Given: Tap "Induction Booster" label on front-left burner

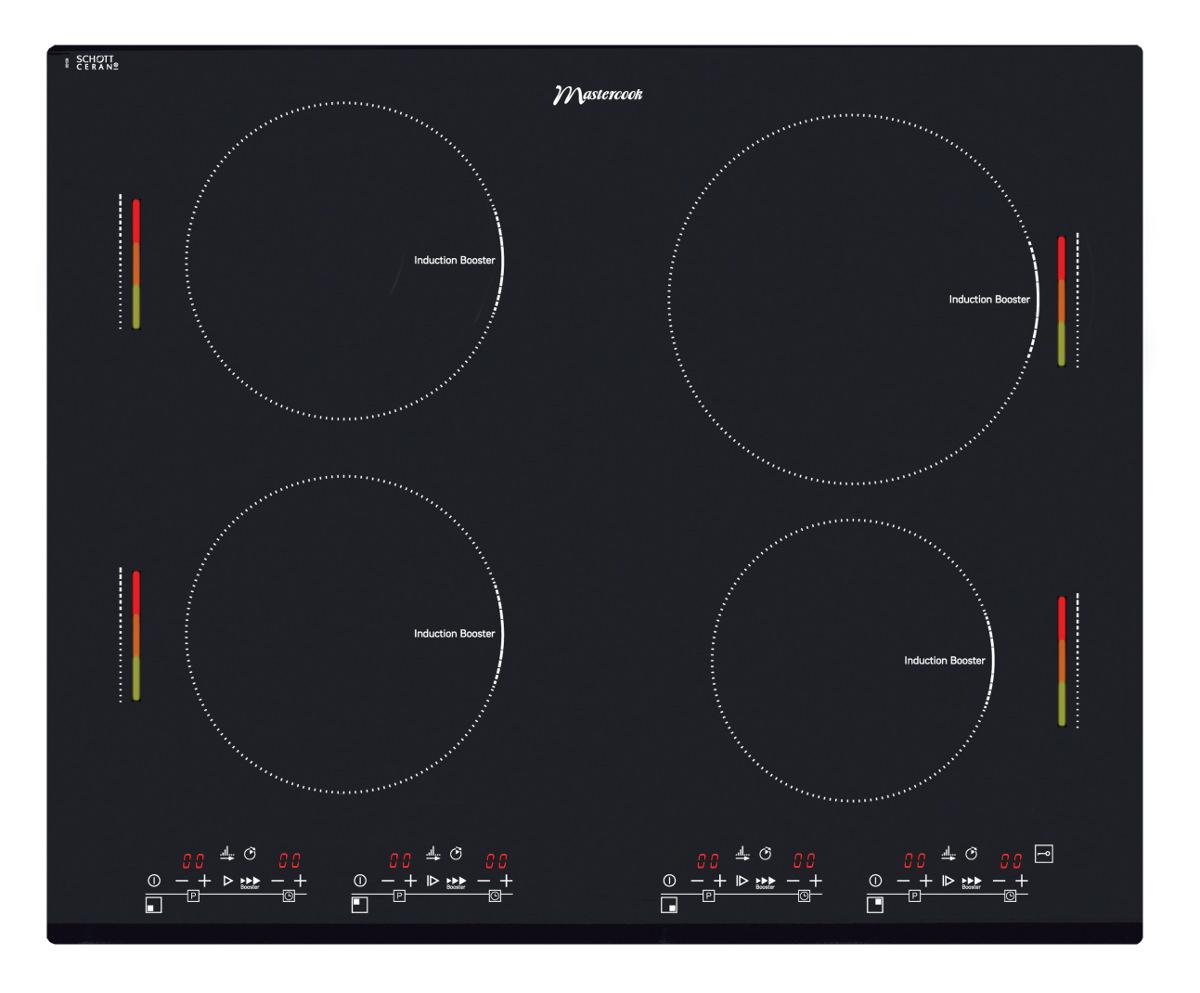Looking at the screenshot, I should pyautogui.click(x=455, y=633).
